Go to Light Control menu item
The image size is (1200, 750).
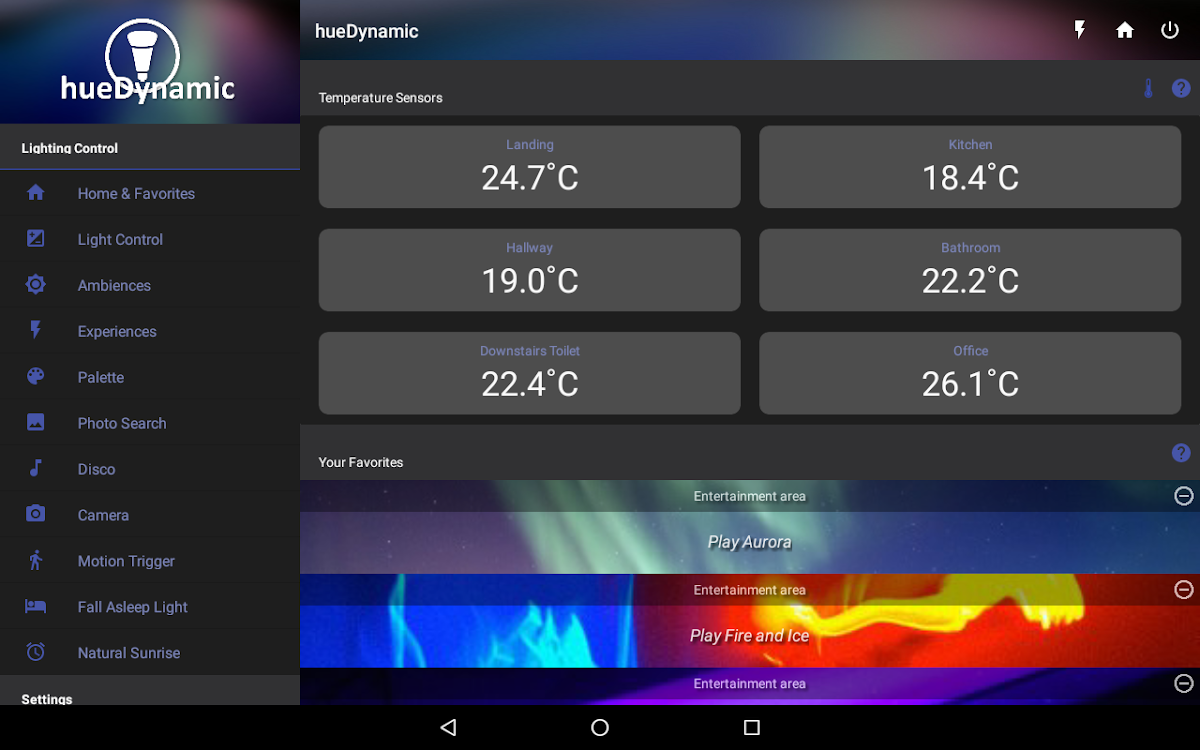120,239
